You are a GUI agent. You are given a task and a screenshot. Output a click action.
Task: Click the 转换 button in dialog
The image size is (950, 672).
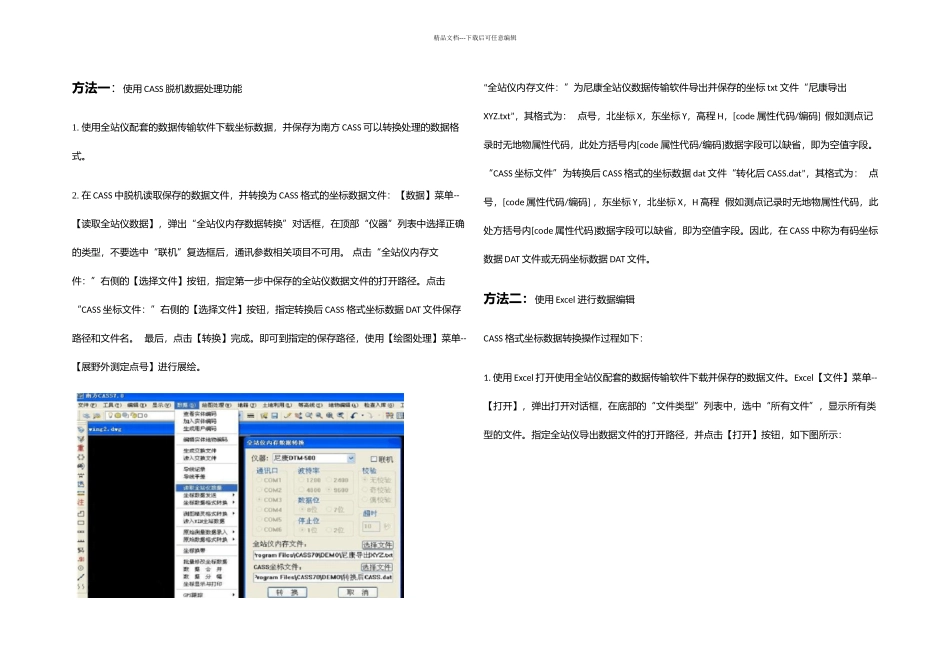[x=287, y=592]
